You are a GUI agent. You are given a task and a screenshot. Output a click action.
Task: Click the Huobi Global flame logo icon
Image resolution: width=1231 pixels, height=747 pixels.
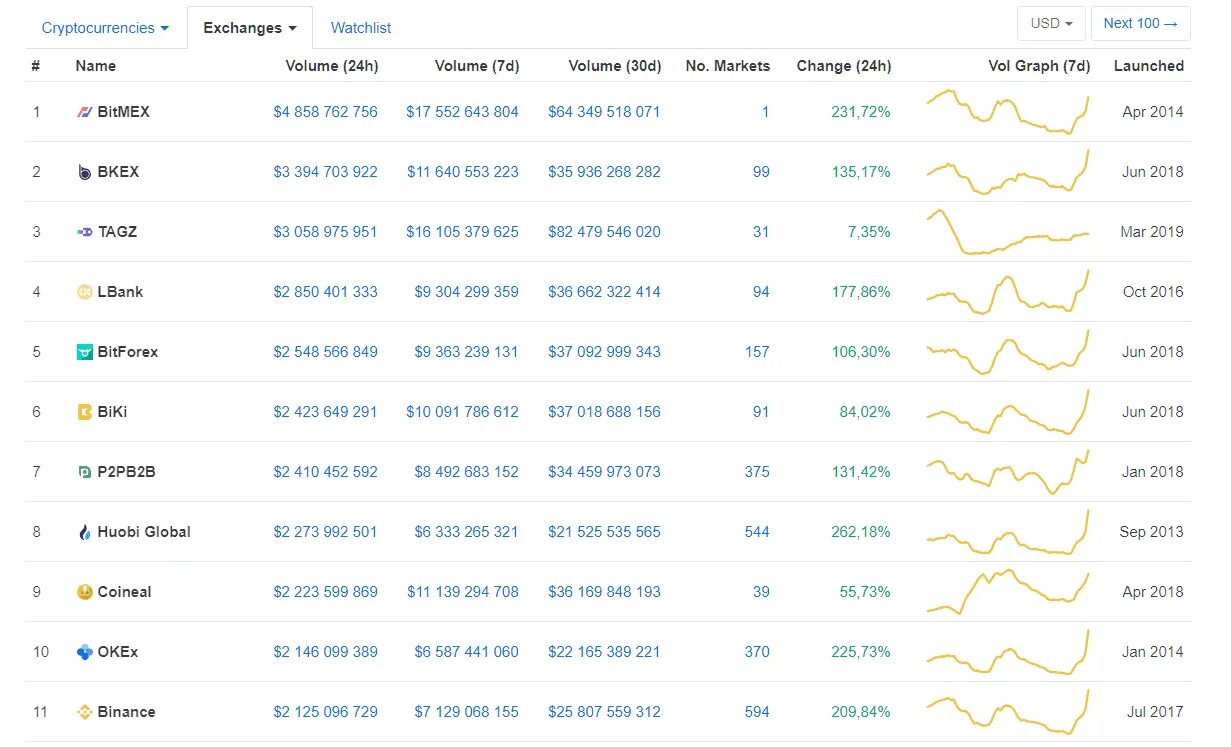click(x=85, y=532)
